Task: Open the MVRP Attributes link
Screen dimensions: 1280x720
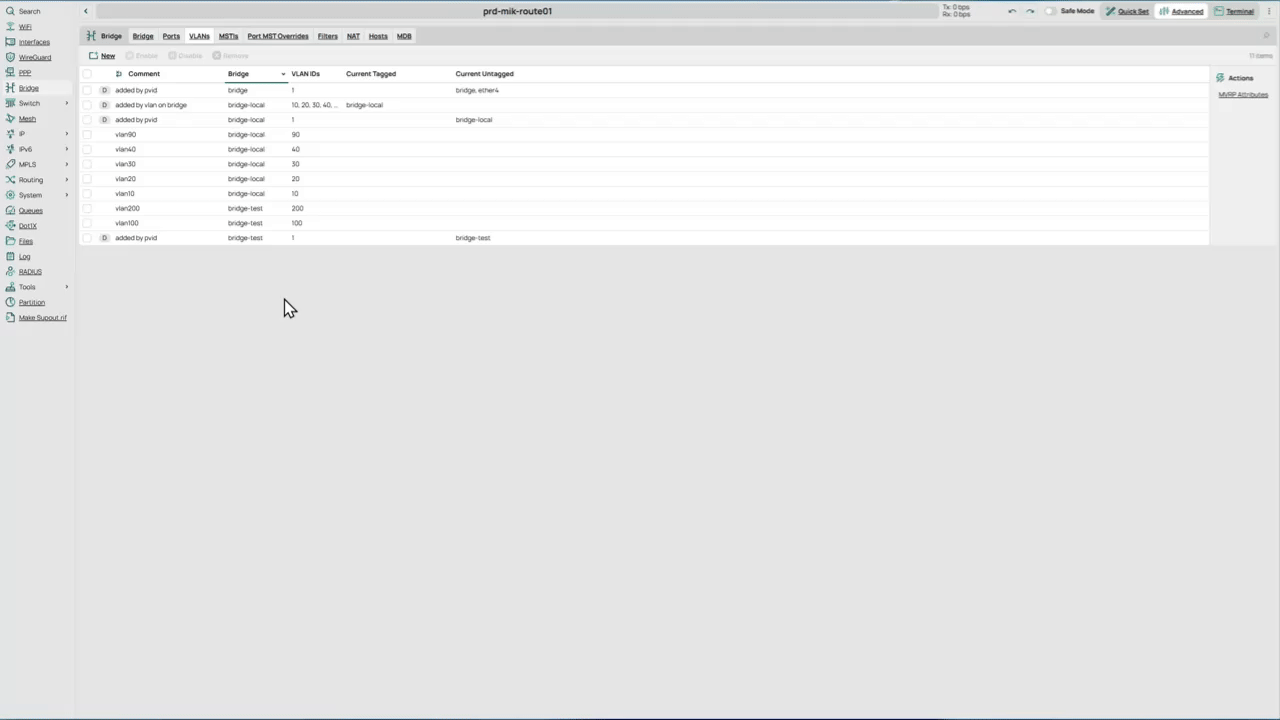Action: click(1243, 95)
